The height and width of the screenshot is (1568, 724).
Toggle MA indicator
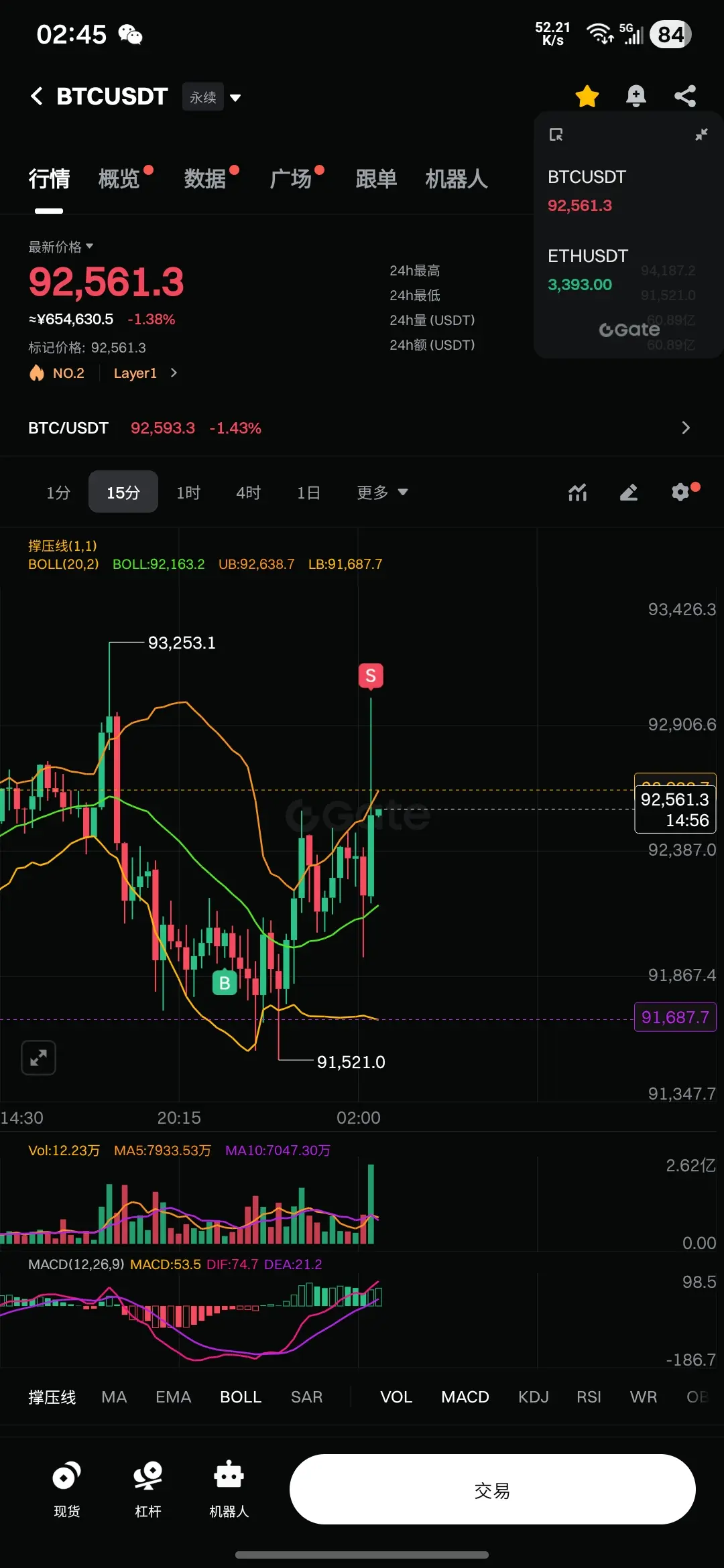(x=114, y=1397)
